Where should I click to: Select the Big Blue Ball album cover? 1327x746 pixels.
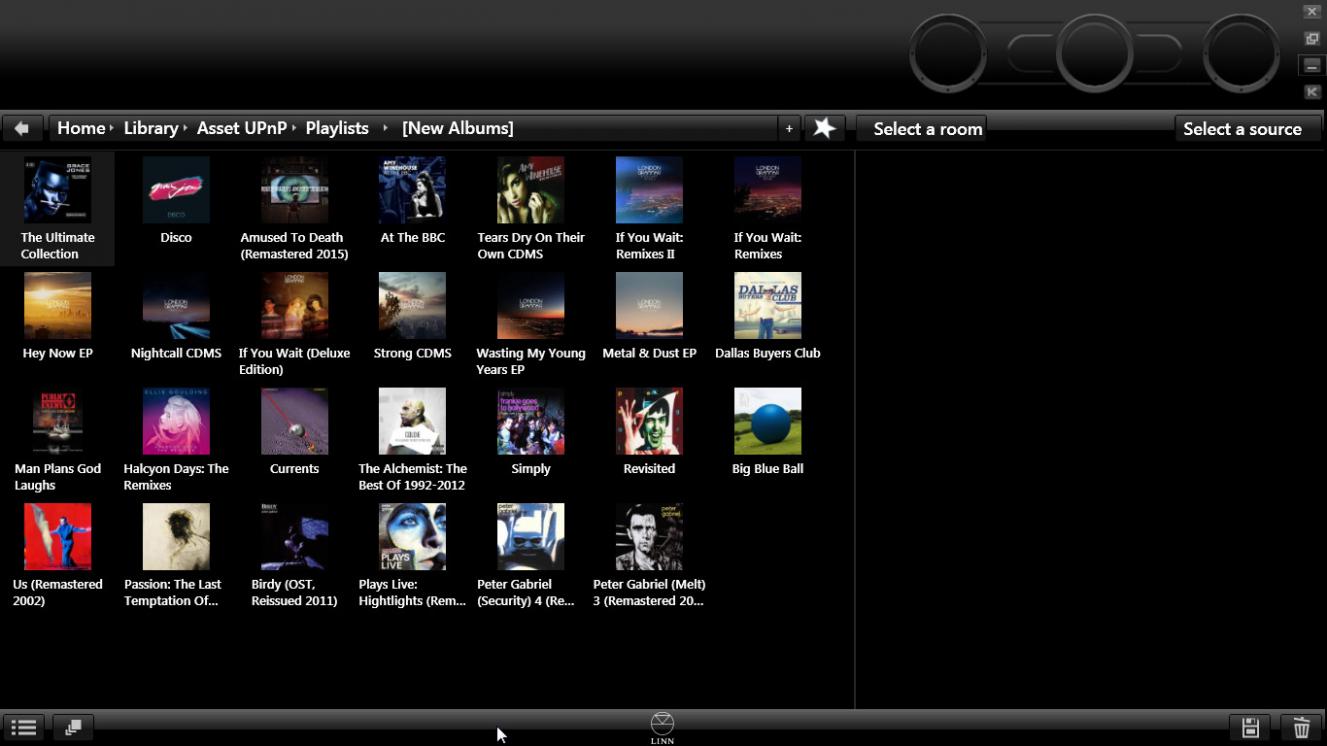(x=767, y=422)
